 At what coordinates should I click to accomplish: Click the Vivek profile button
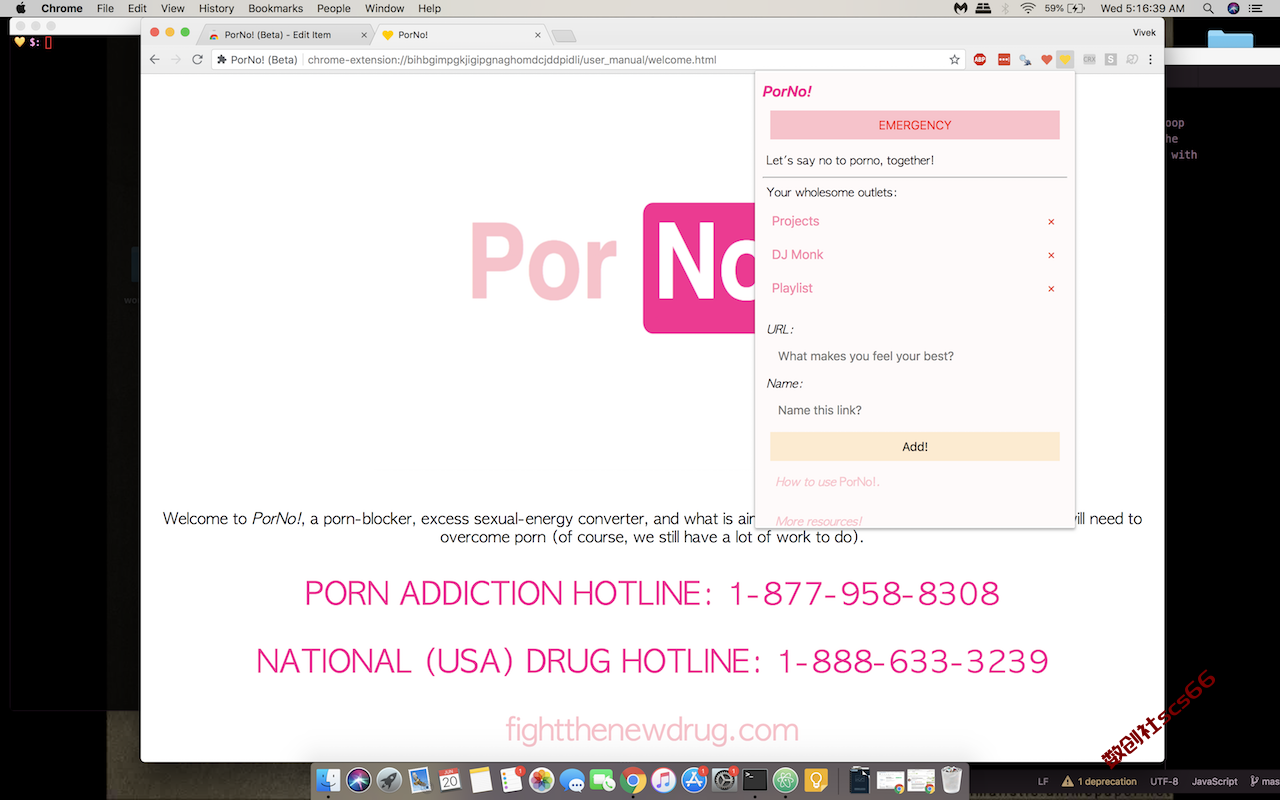pos(1143,33)
